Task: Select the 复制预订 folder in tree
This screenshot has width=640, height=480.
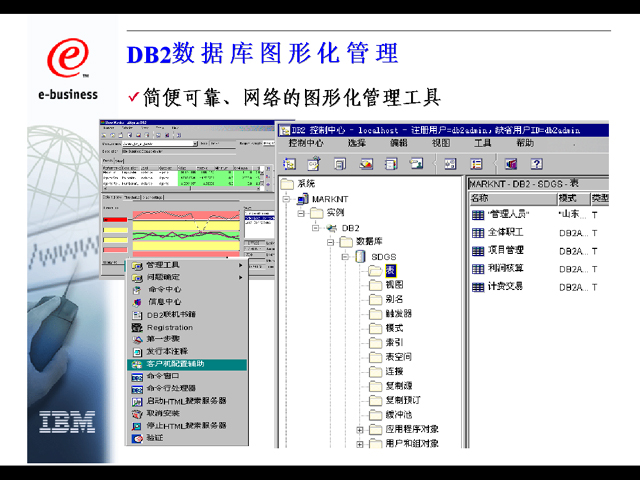Action: 395,400
